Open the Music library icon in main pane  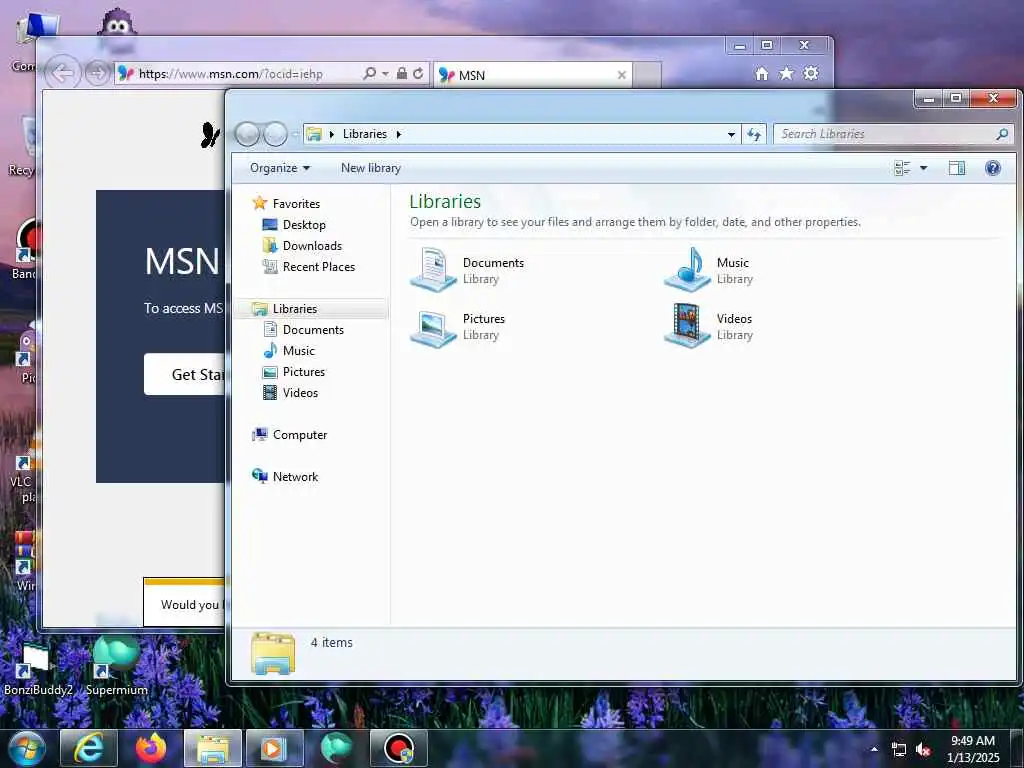coord(687,269)
